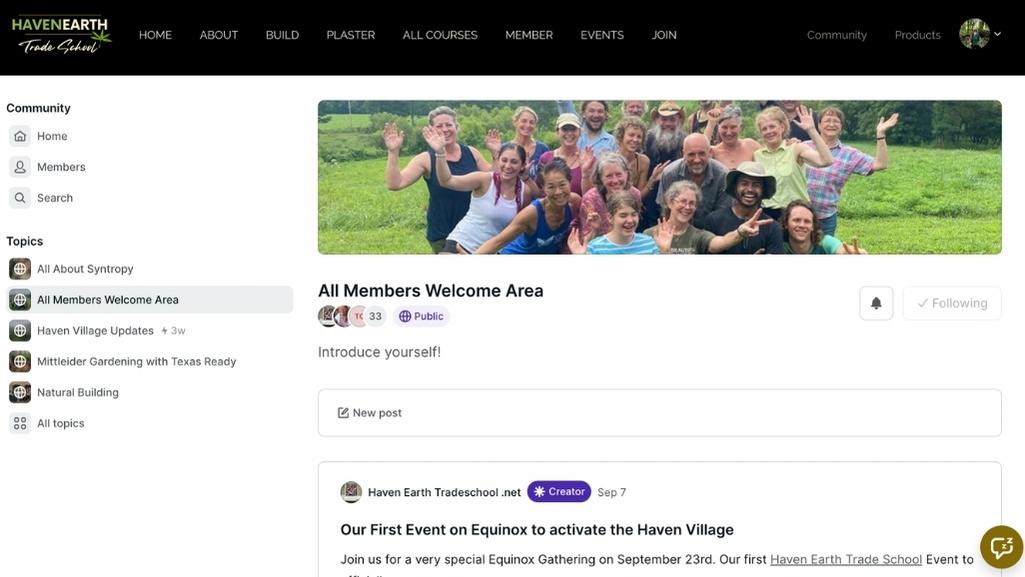The image size is (1025, 577).
Task: Click the All About Syntropy topic icon
Action: pos(20,269)
